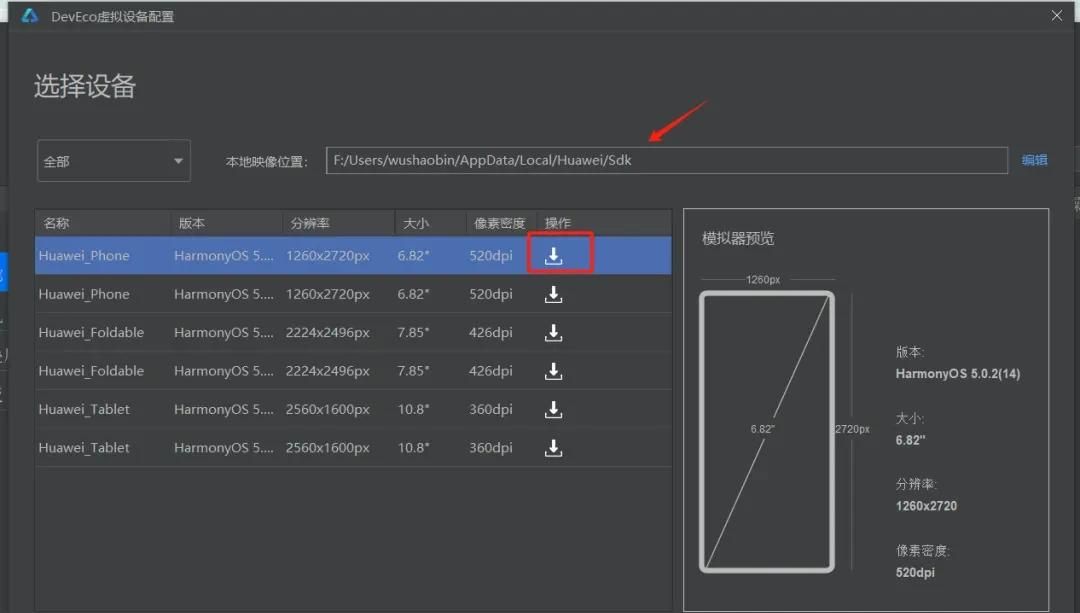Viewport: 1080px width, 613px height.
Task: Click the phone outline in 模拟器预览
Action: coord(767,431)
